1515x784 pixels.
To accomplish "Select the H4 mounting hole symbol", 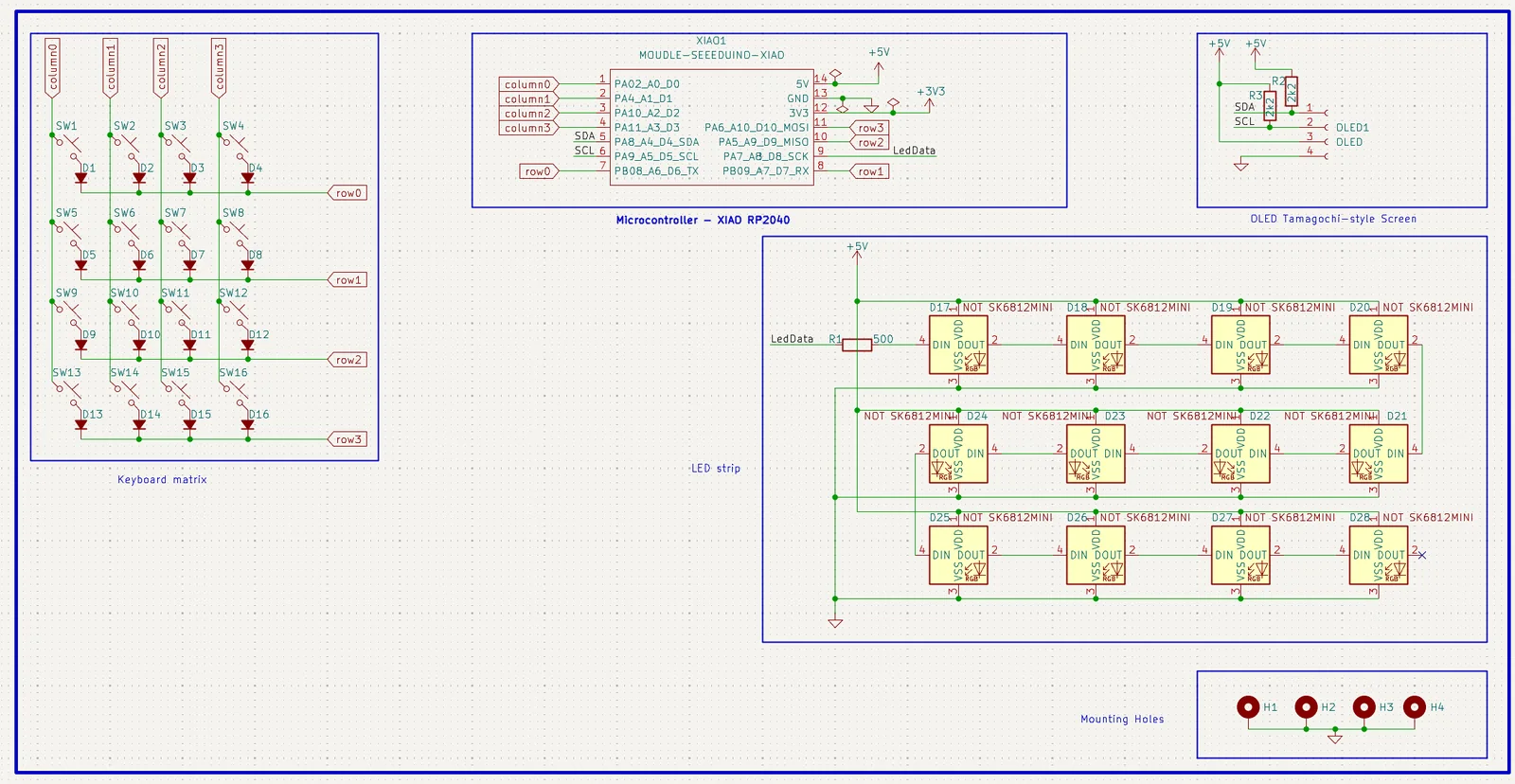I will tap(1415, 707).
